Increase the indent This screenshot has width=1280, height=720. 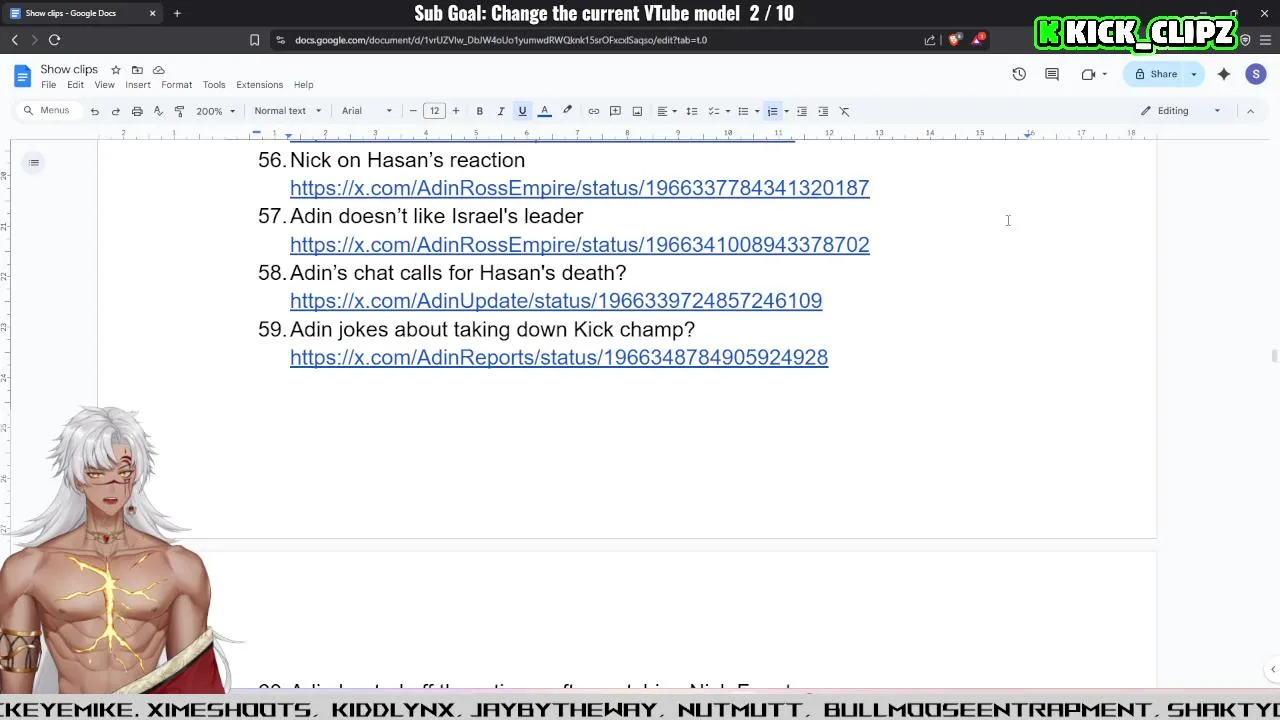pyautogui.click(x=823, y=111)
